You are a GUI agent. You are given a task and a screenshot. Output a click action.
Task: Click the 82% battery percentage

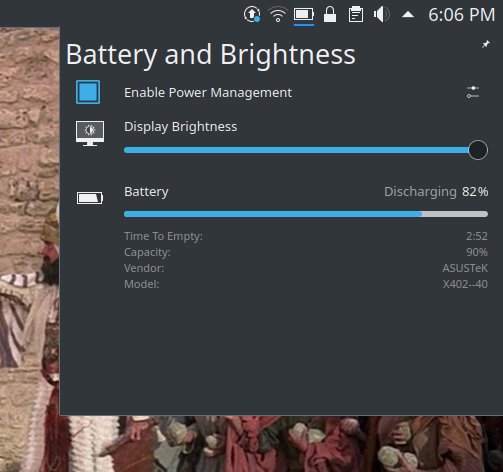pos(475,192)
